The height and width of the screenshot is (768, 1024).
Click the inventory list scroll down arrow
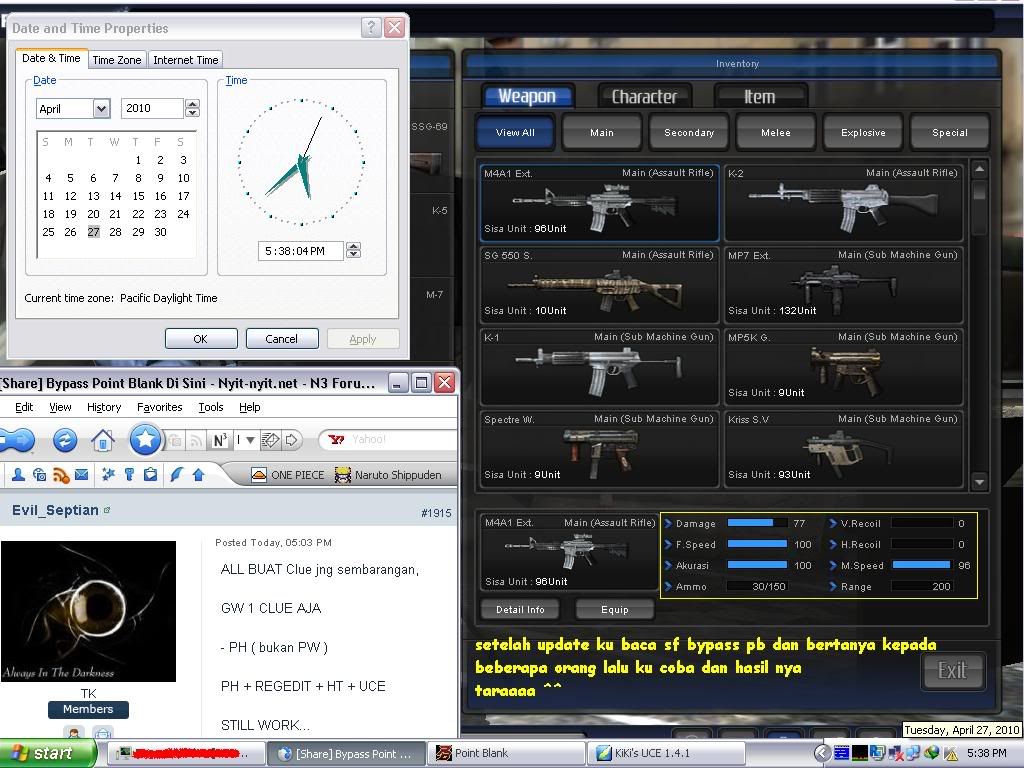point(979,483)
